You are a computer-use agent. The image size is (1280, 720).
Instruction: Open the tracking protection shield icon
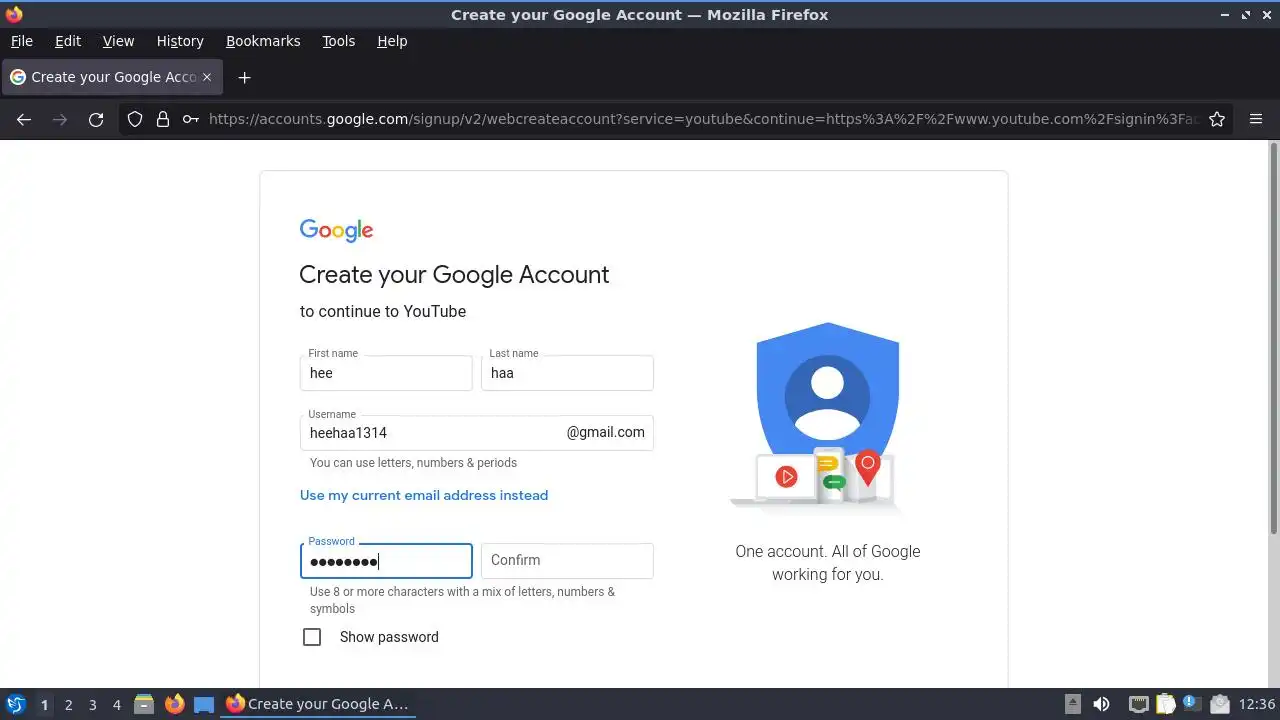pos(135,119)
